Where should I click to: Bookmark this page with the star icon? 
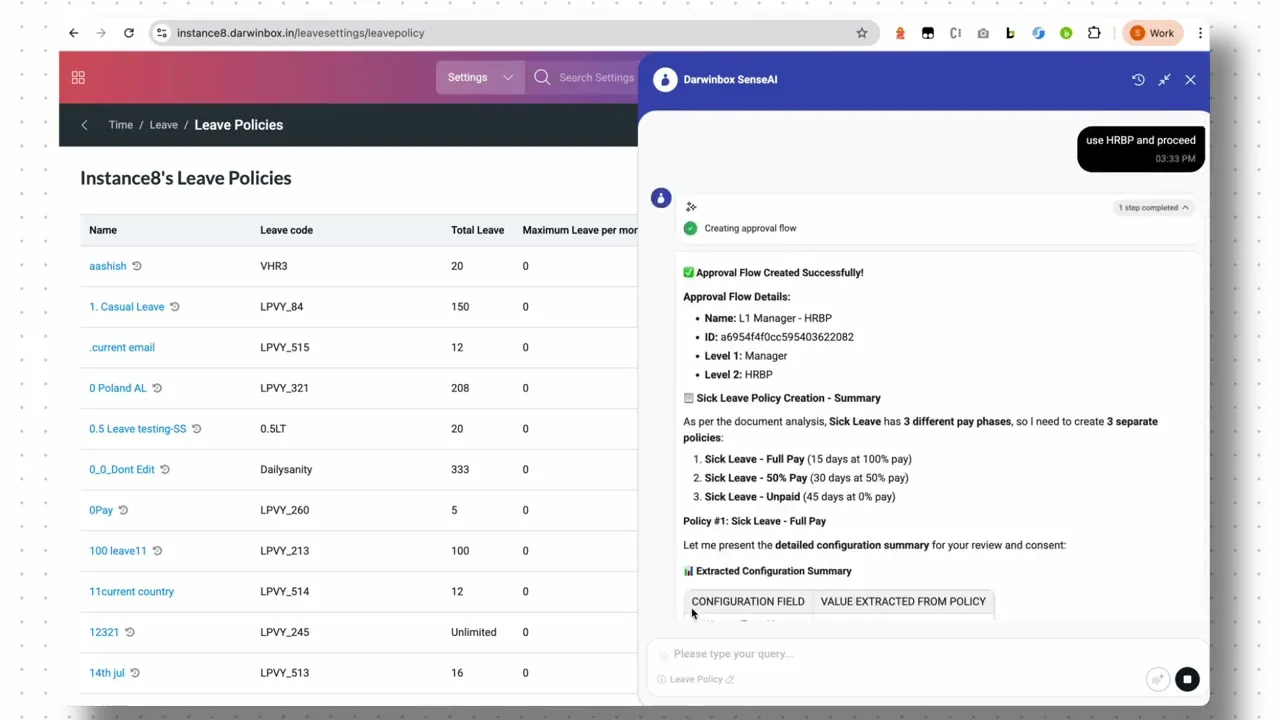(x=862, y=33)
